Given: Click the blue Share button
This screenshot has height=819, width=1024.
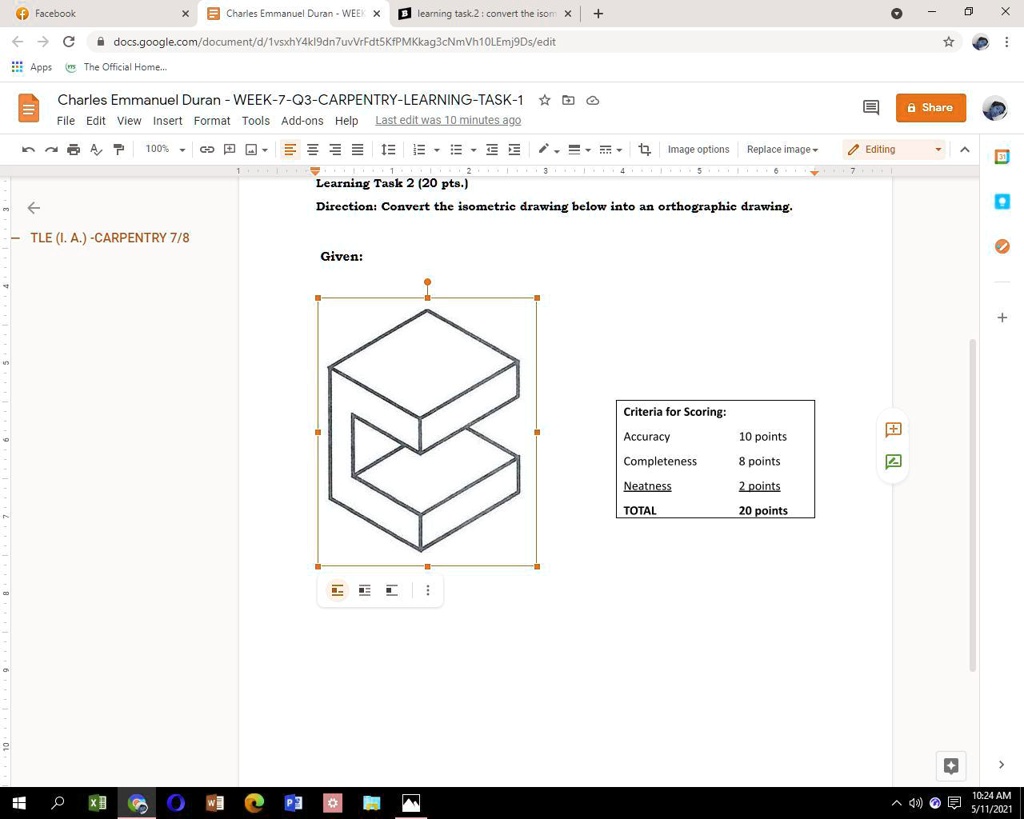Looking at the screenshot, I should (x=930, y=107).
